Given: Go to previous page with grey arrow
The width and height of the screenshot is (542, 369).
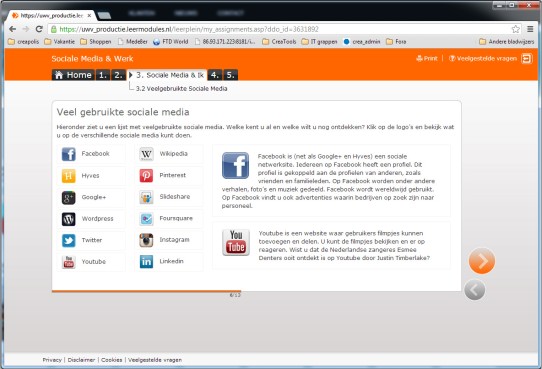Looking at the screenshot, I should [475, 290].
